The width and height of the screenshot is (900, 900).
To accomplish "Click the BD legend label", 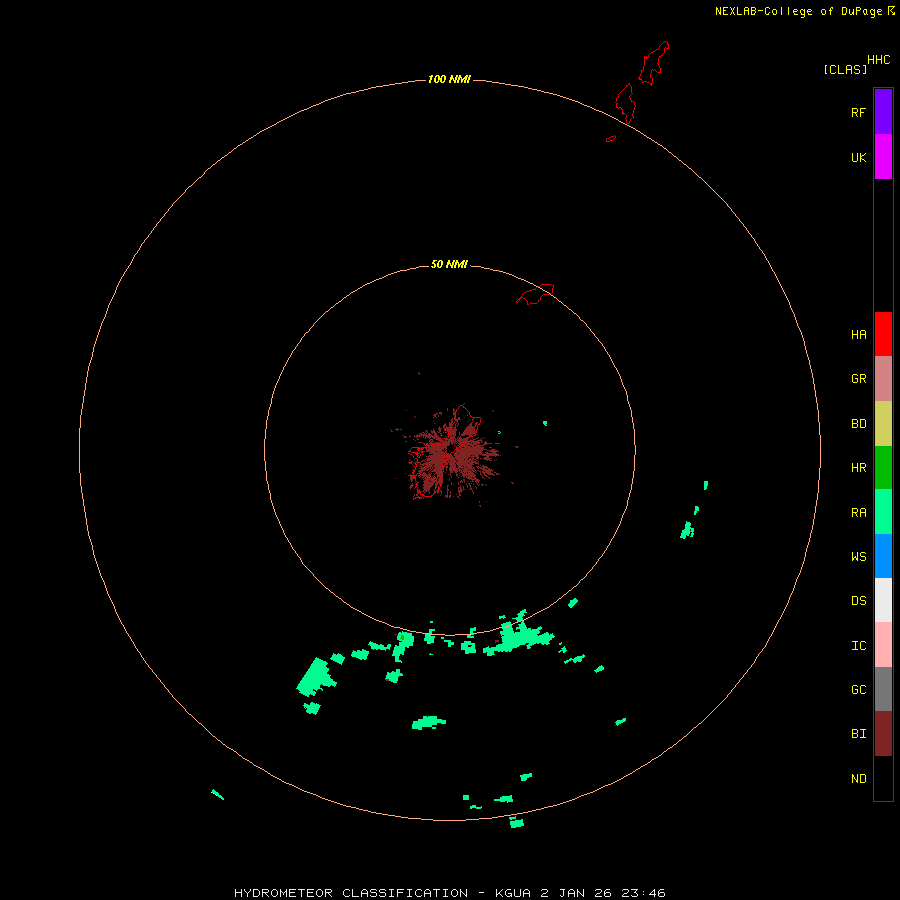I will click(858, 424).
